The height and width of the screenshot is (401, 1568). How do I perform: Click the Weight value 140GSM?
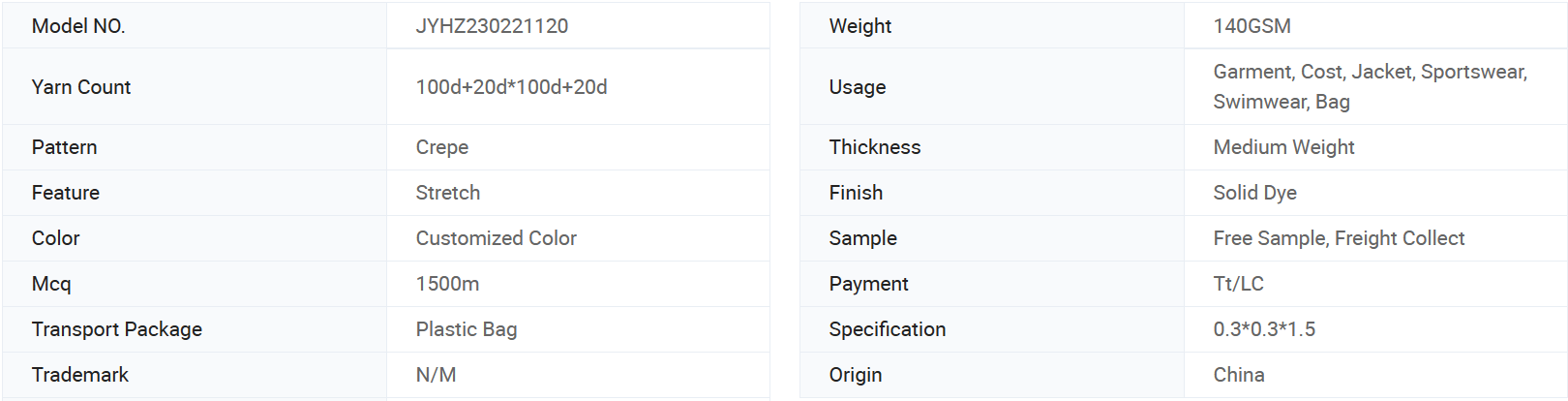pos(1251,26)
